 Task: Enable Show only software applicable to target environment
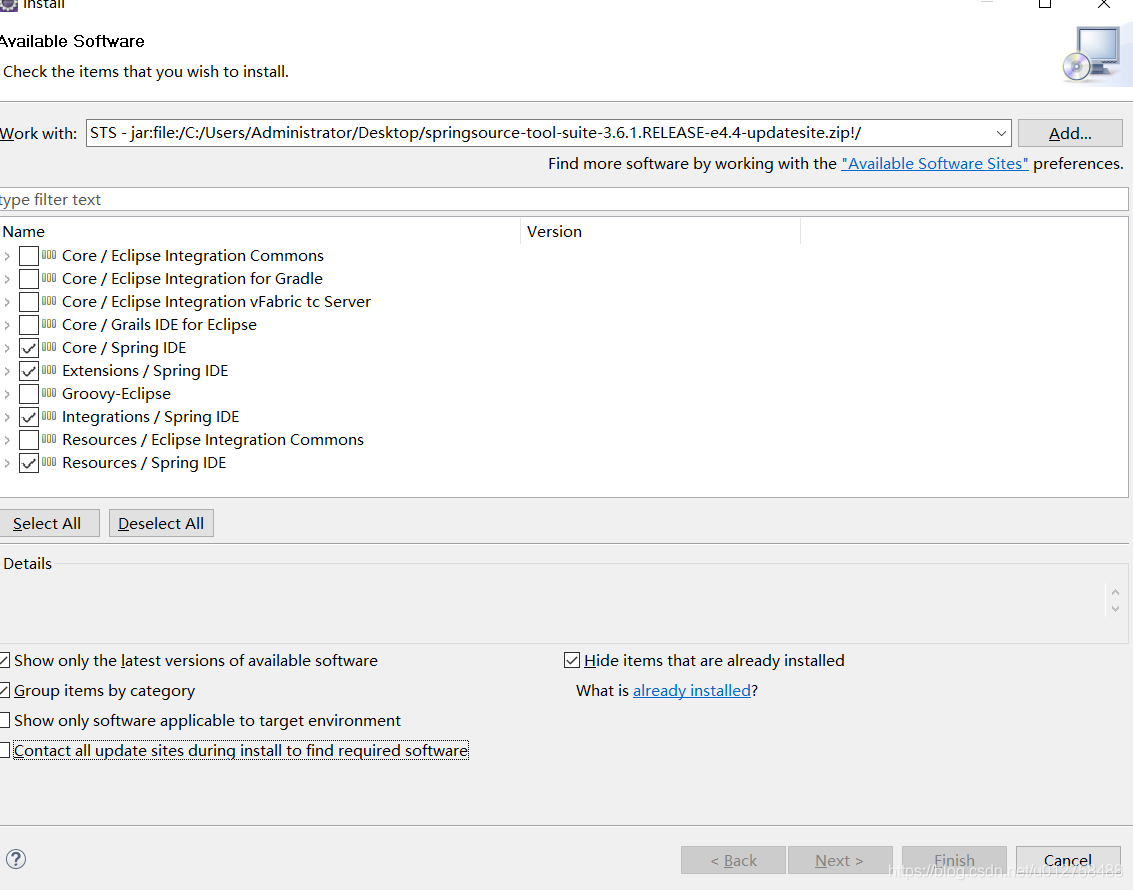point(4,720)
